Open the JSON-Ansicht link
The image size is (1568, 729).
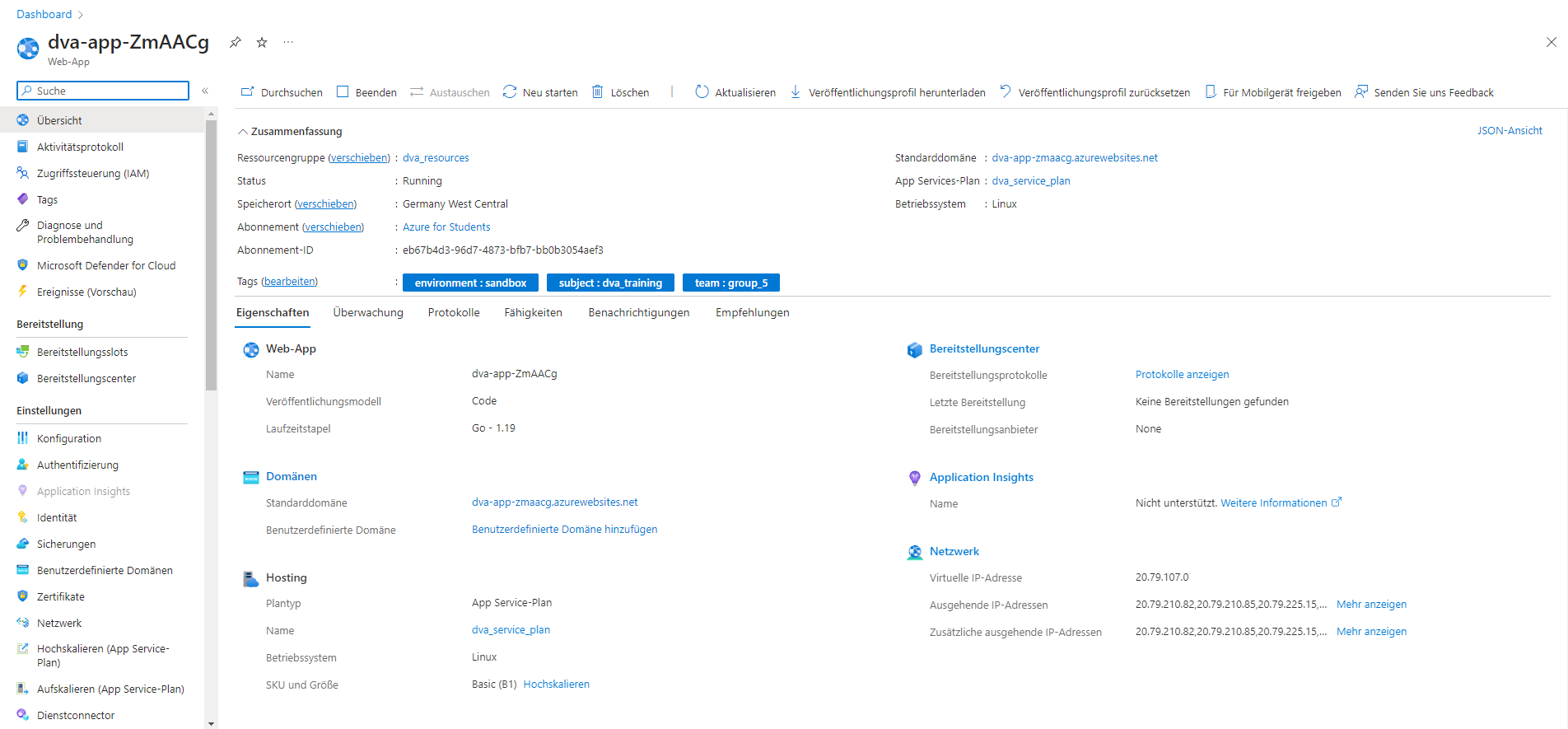[1509, 131]
